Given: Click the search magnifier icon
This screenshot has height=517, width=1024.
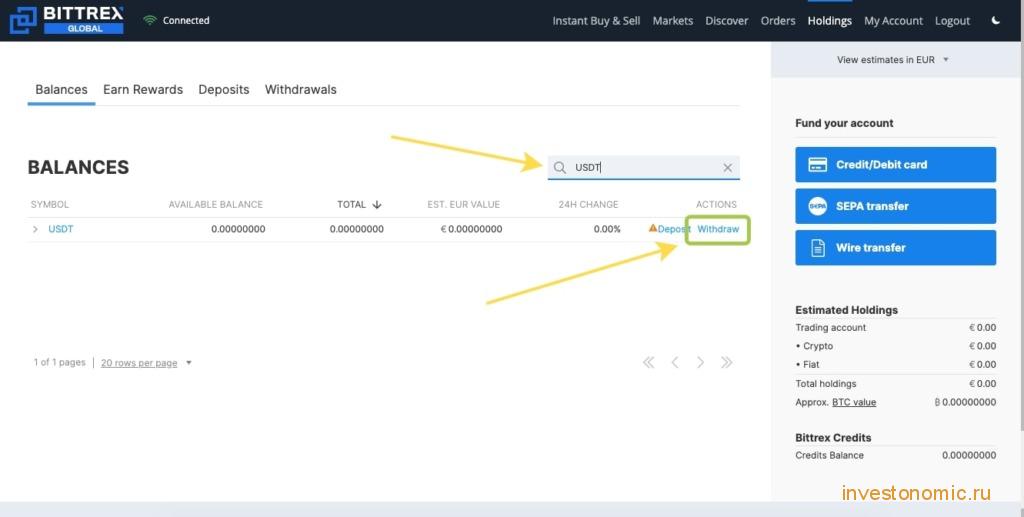Looking at the screenshot, I should pos(560,168).
